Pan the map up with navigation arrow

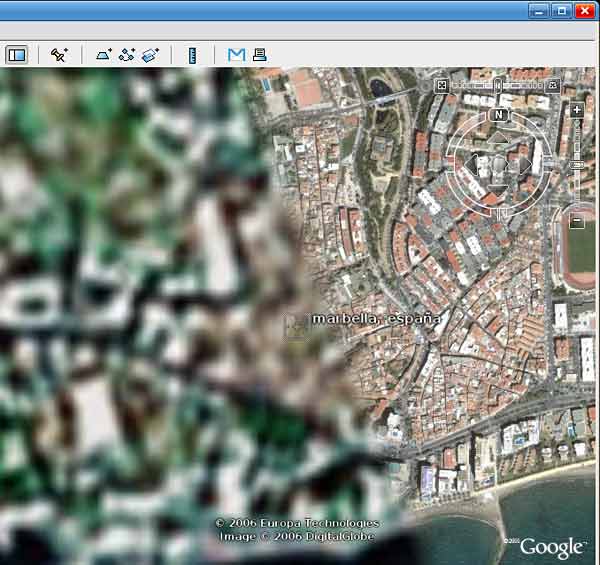pos(497,138)
